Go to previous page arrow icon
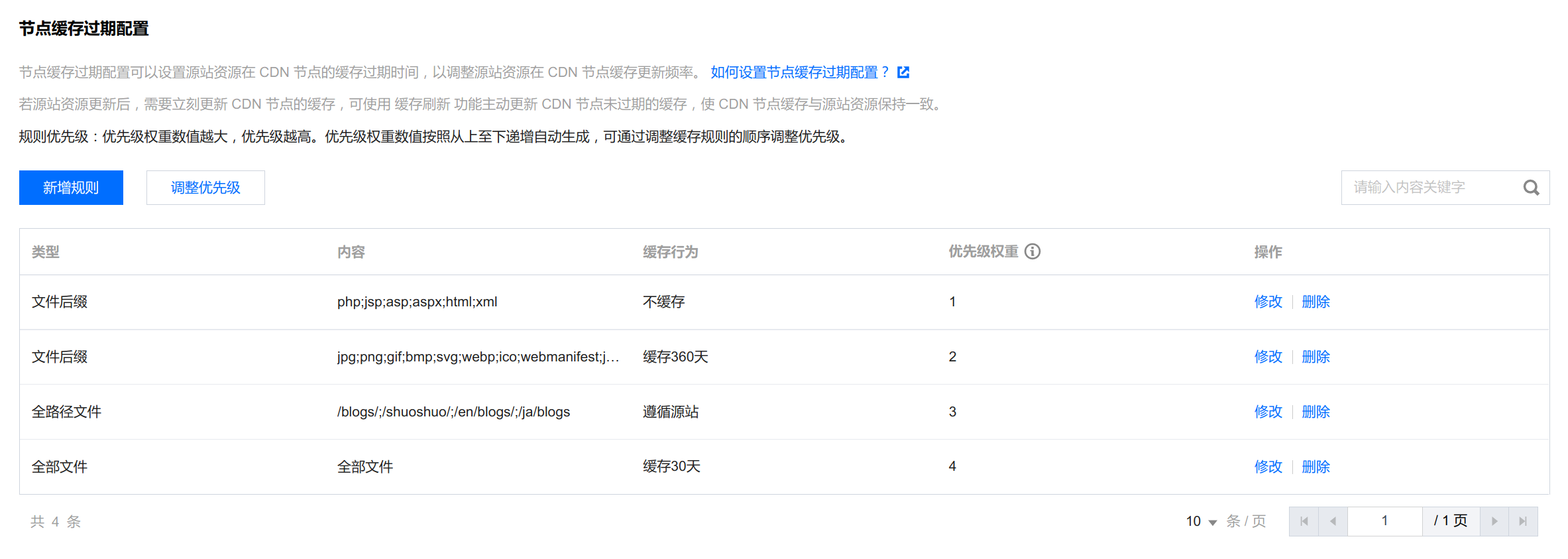Screen dimensions: 1568x559 pos(1333,521)
